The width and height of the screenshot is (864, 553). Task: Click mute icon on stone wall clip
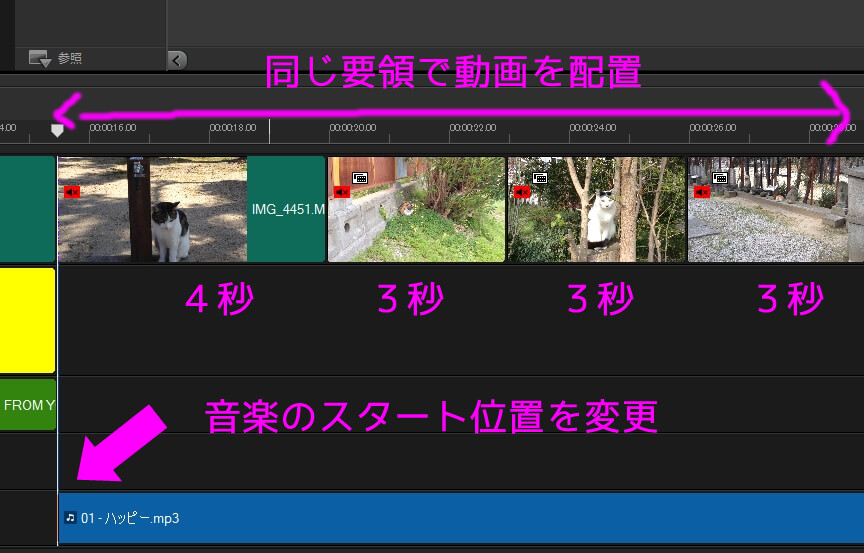pyautogui.click(x=342, y=192)
